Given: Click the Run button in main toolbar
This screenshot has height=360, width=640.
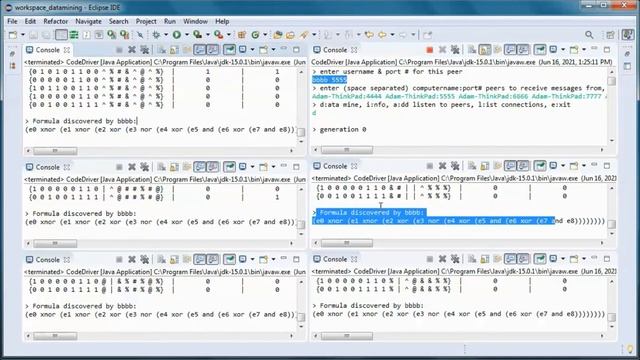Looking at the screenshot, I should (x=177, y=35).
